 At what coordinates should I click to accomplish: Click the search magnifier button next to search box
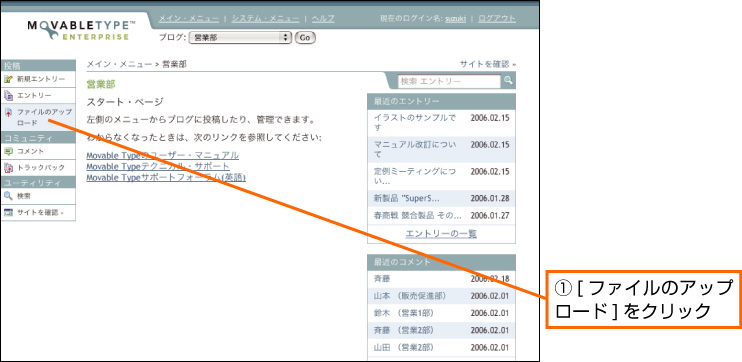508,81
